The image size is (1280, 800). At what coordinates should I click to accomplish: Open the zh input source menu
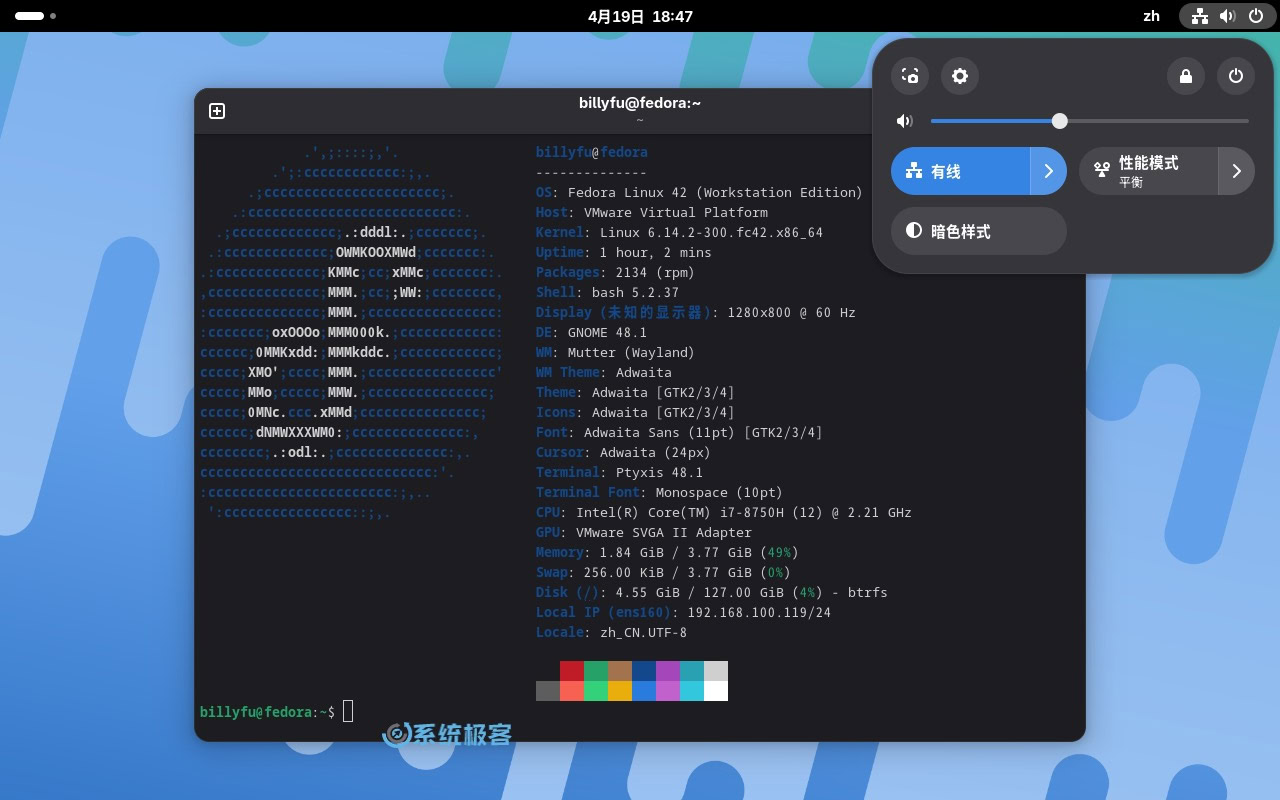click(x=1151, y=16)
